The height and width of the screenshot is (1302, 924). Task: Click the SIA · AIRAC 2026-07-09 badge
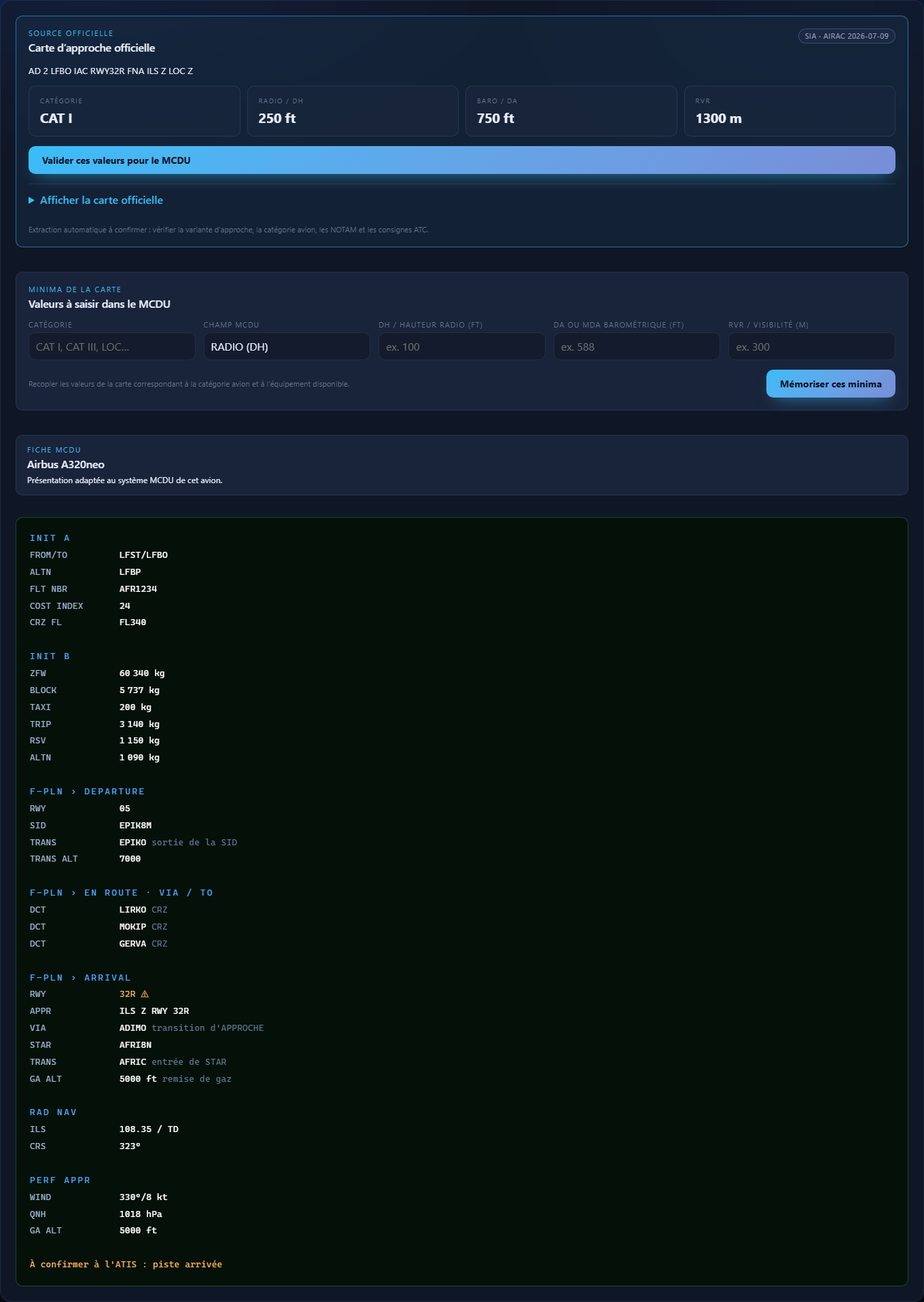click(x=847, y=36)
